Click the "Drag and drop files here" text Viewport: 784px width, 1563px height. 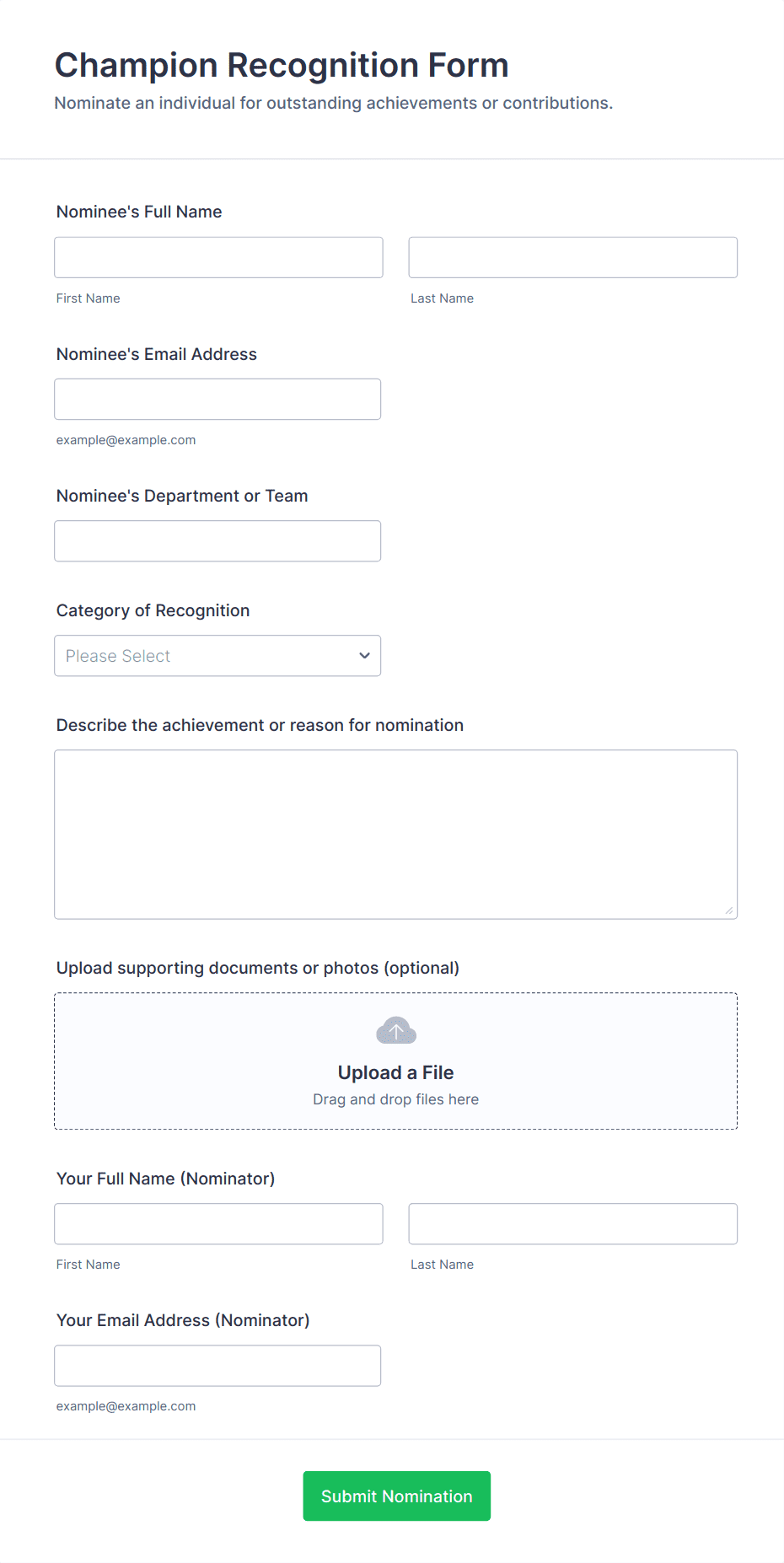395,1099
